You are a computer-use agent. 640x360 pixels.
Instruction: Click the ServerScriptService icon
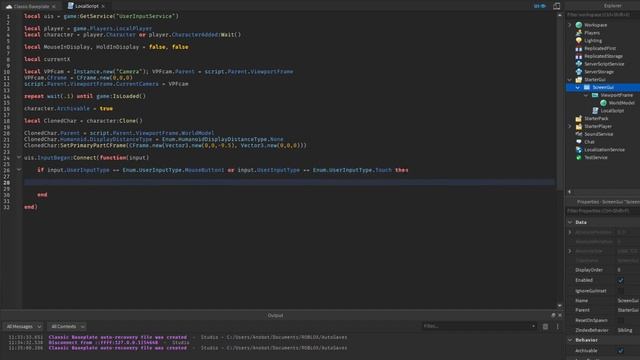pyautogui.click(x=578, y=64)
